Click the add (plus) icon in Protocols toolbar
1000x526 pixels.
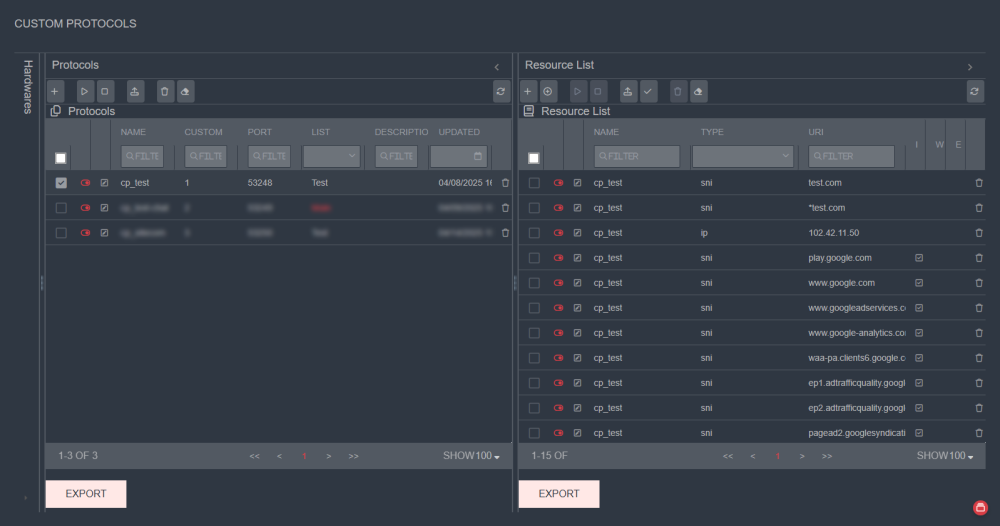[x=55, y=91]
